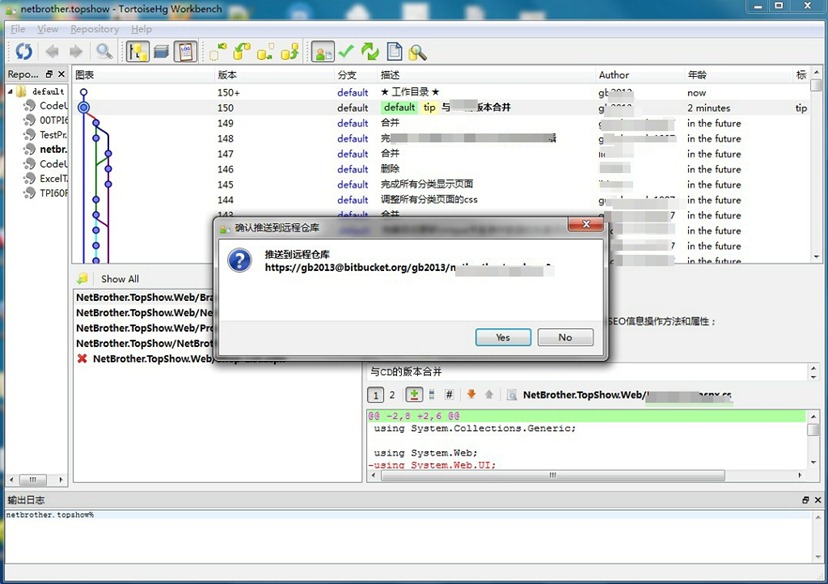Toggle the output log panel button
The image size is (828, 584).
tap(185, 52)
